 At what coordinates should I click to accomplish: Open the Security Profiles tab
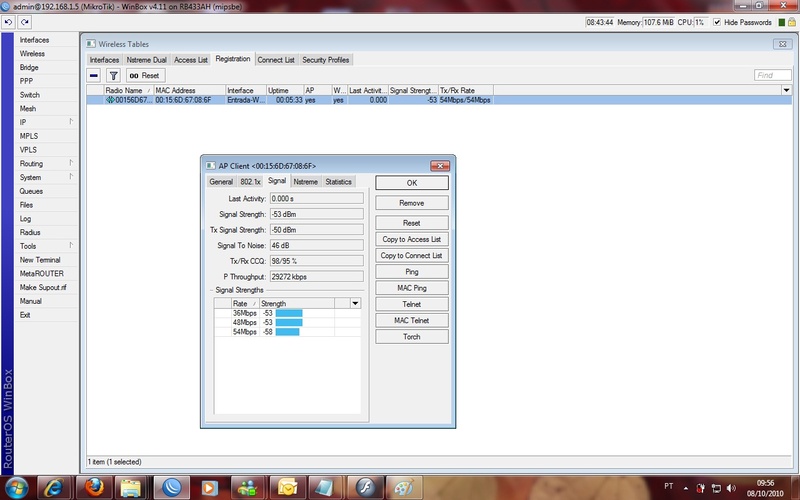coord(326,60)
